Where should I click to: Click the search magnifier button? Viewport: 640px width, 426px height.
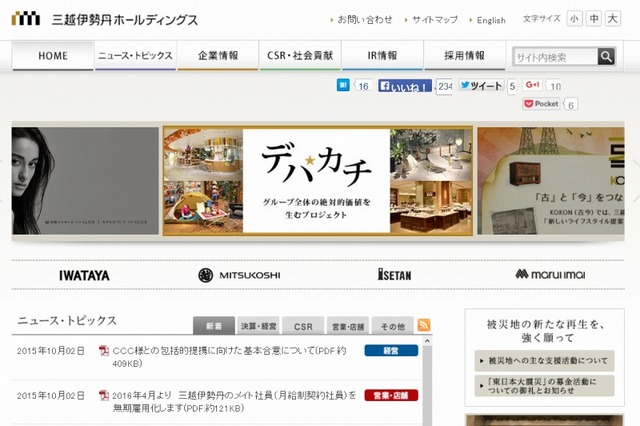(606, 57)
